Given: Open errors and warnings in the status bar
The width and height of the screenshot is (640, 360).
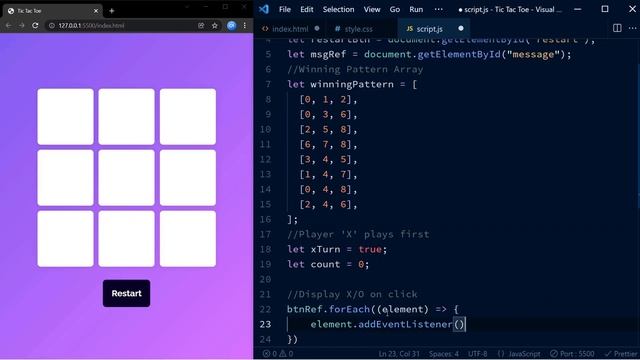Looking at the screenshot, I should 278,353.
